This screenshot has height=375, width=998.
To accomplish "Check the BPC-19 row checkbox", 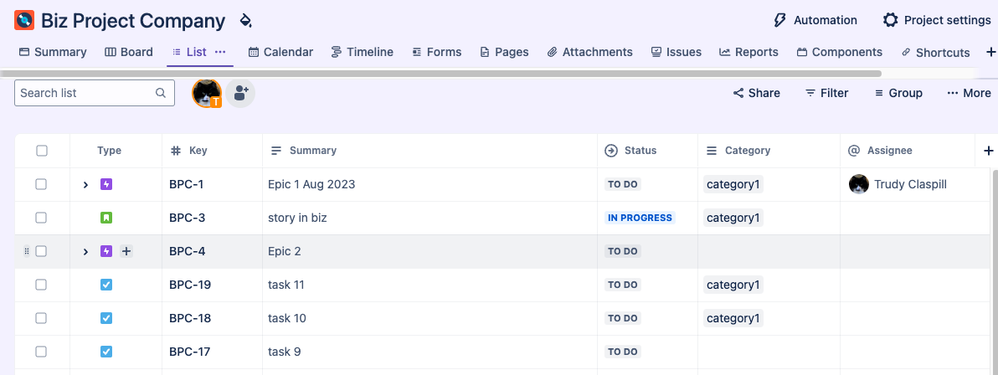I will click(41, 285).
